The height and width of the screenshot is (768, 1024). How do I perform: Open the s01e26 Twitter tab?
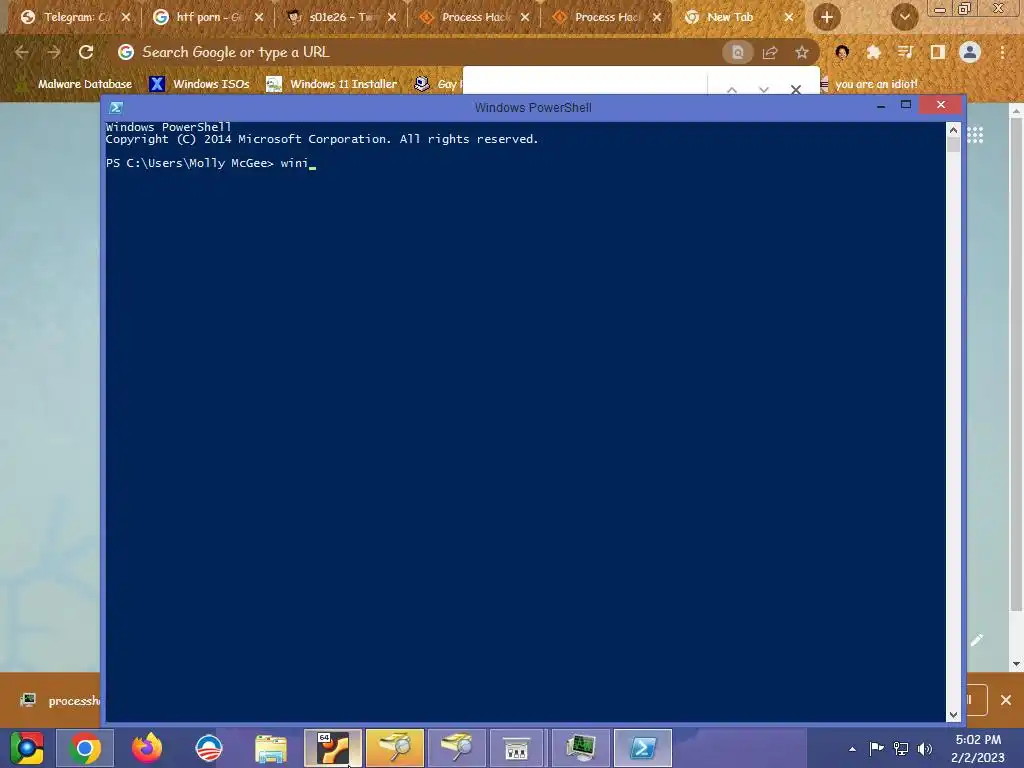[341, 18]
